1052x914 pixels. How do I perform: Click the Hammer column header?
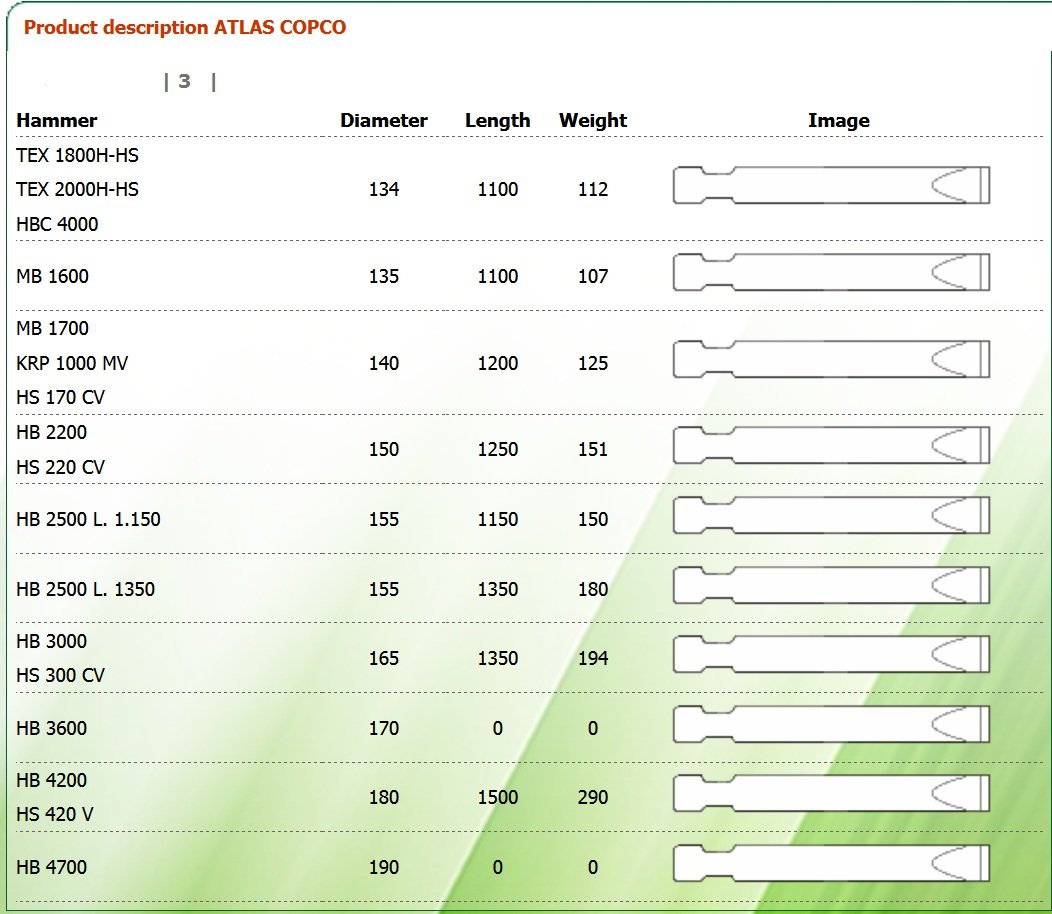coord(57,120)
